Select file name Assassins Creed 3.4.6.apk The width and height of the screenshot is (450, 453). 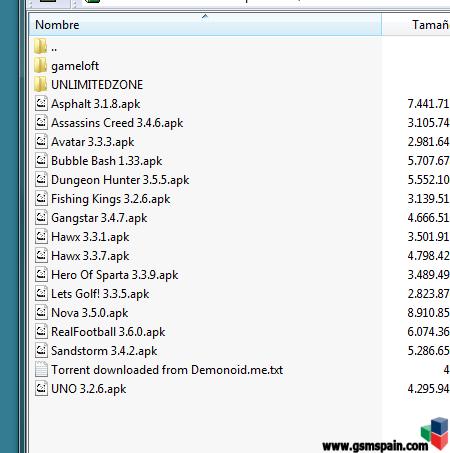pos(117,123)
